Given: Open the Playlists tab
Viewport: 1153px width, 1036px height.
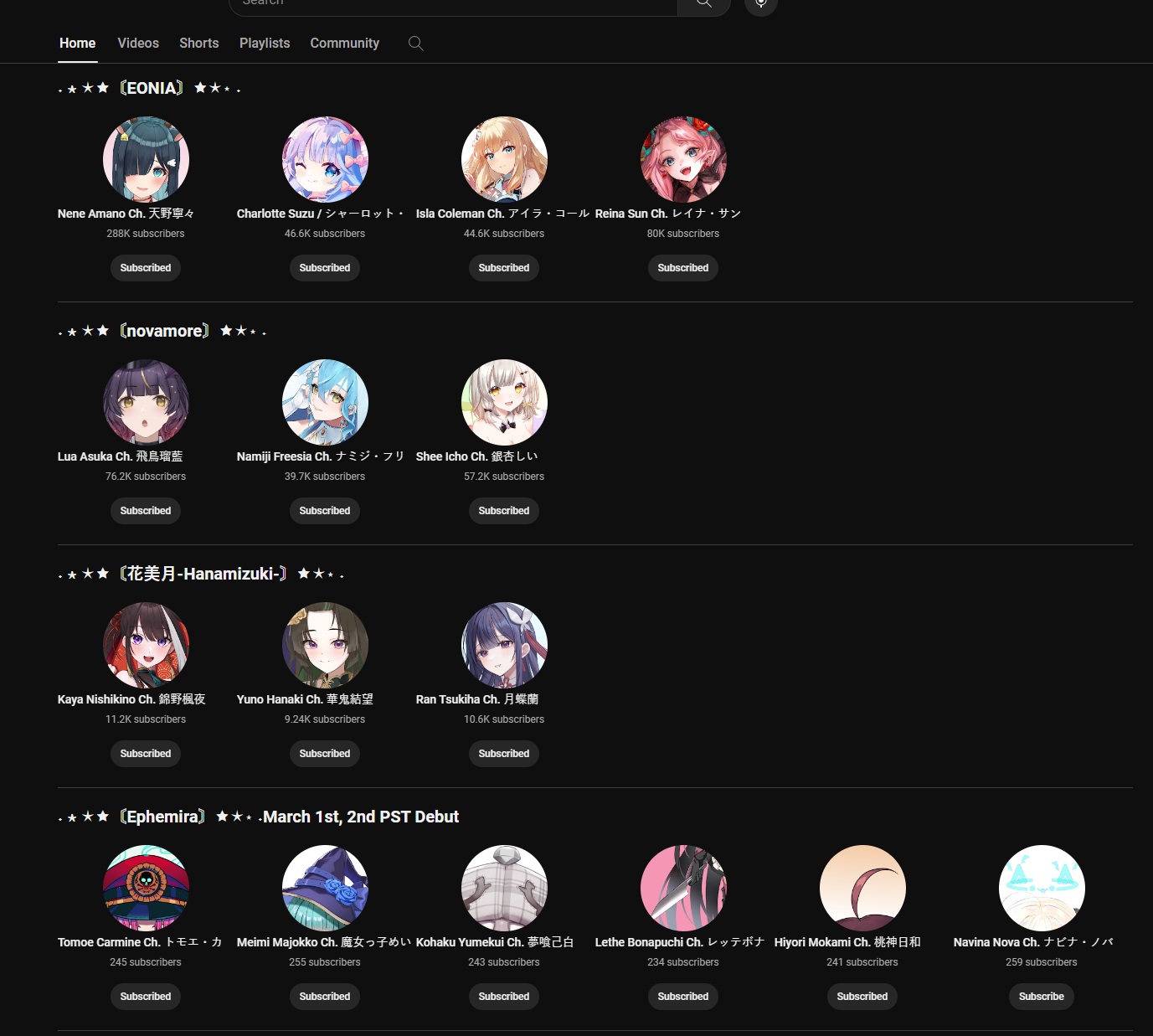Looking at the screenshot, I should click(265, 44).
